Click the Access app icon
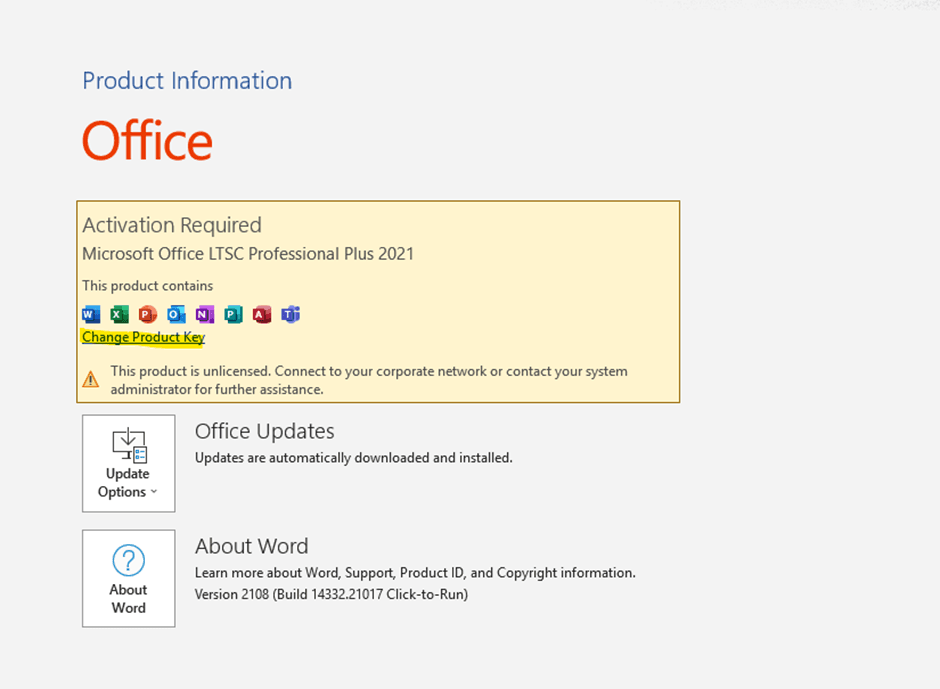Image resolution: width=940 pixels, height=689 pixels. pos(262,314)
